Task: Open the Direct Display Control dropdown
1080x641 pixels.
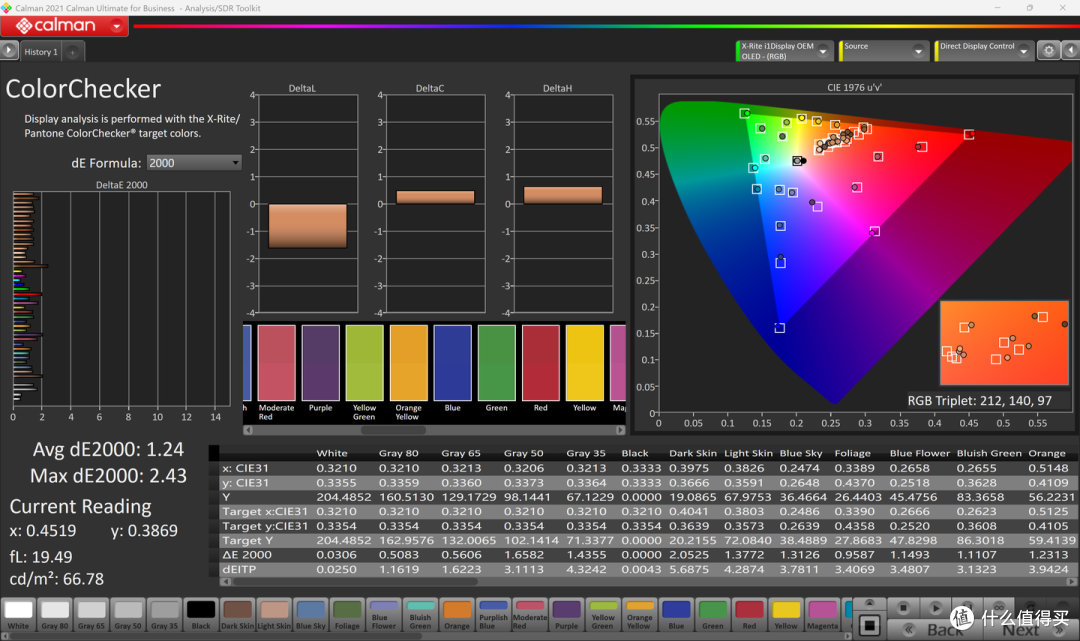Action: click(x=984, y=51)
